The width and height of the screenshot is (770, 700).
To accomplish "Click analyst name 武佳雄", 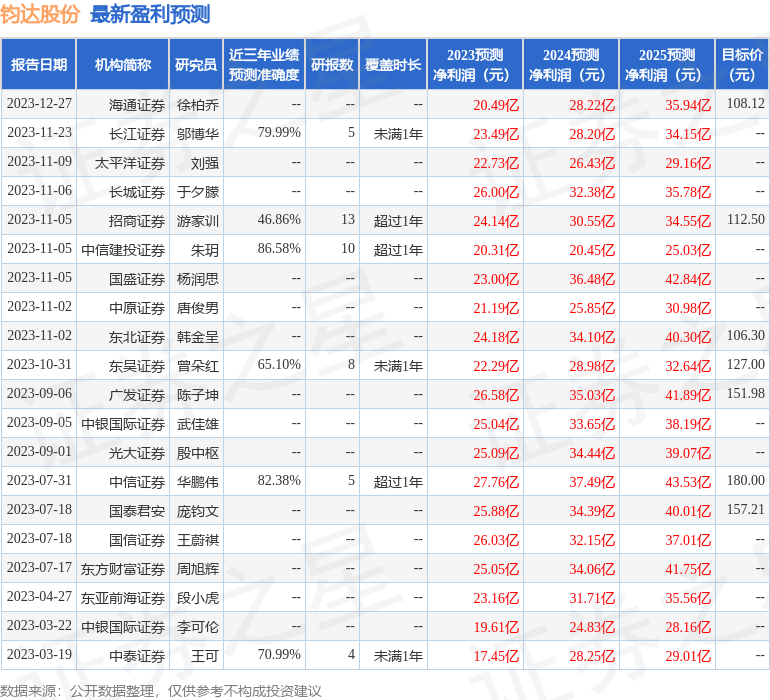I will point(197,424).
